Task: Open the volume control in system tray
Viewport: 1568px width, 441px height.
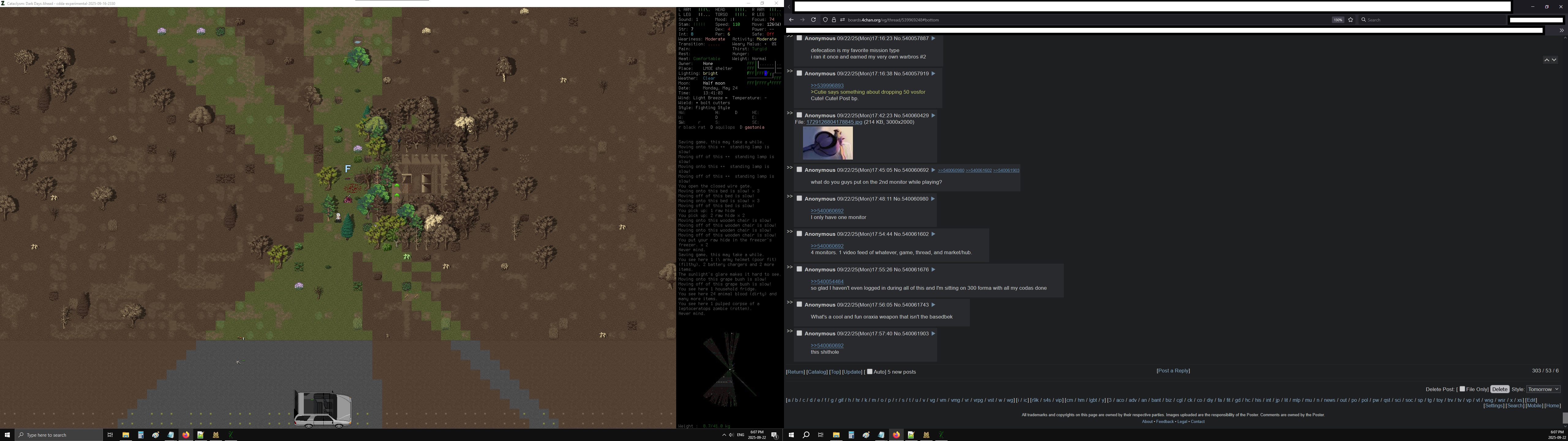Action: pyautogui.click(x=731, y=435)
